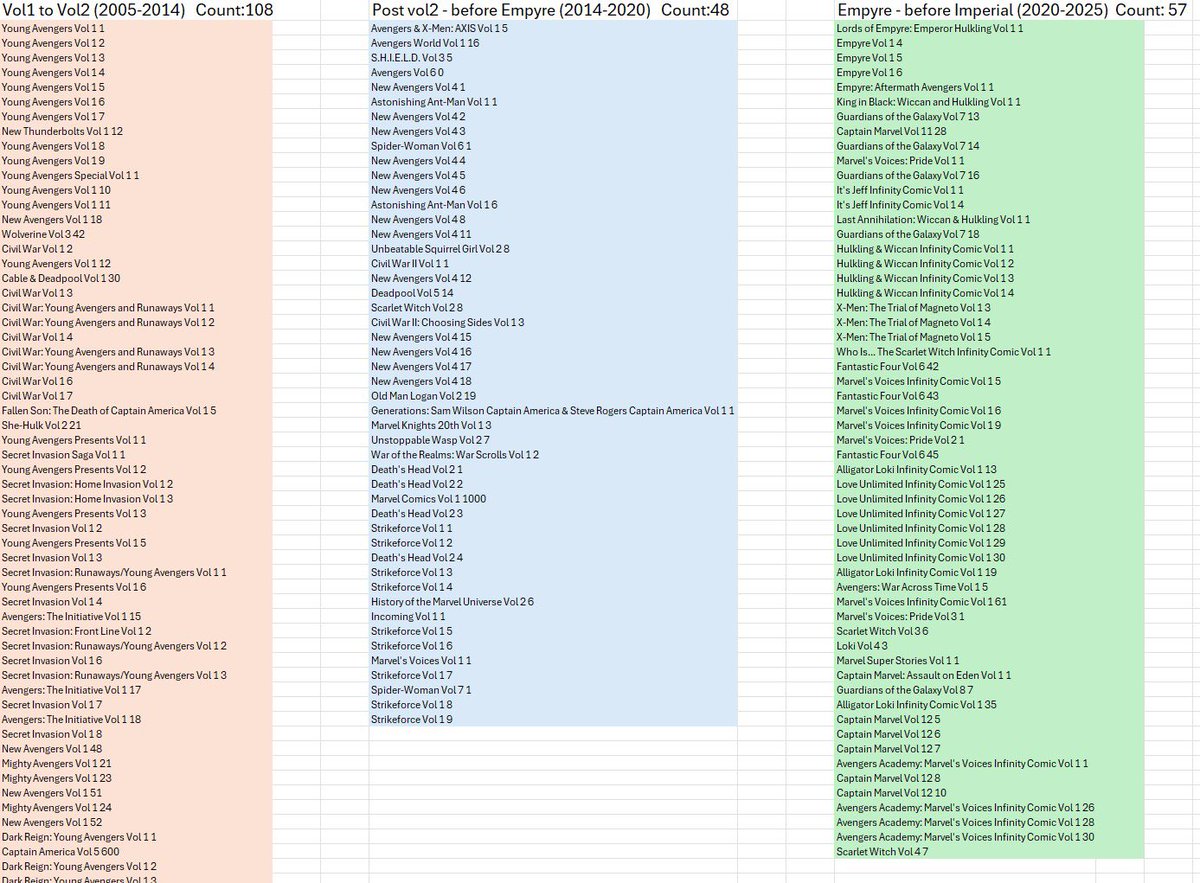Select 'Unbeatable Squirrel Girl Vol 2 8'
1200x883 pixels.
tap(553, 249)
